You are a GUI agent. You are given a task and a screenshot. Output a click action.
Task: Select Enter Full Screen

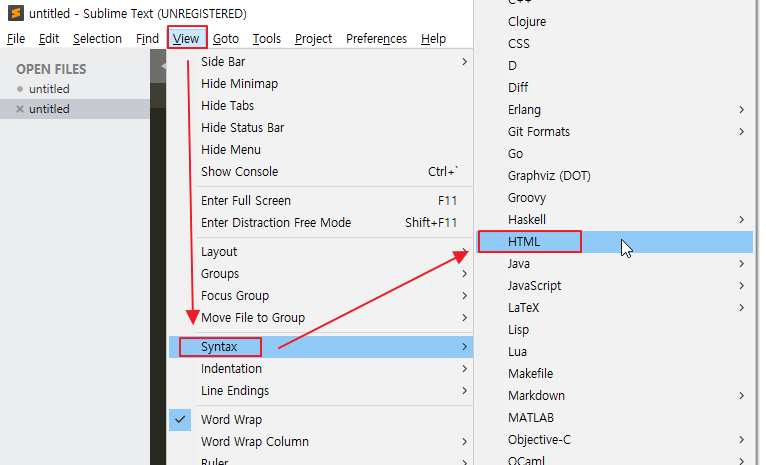click(x=320, y=200)
